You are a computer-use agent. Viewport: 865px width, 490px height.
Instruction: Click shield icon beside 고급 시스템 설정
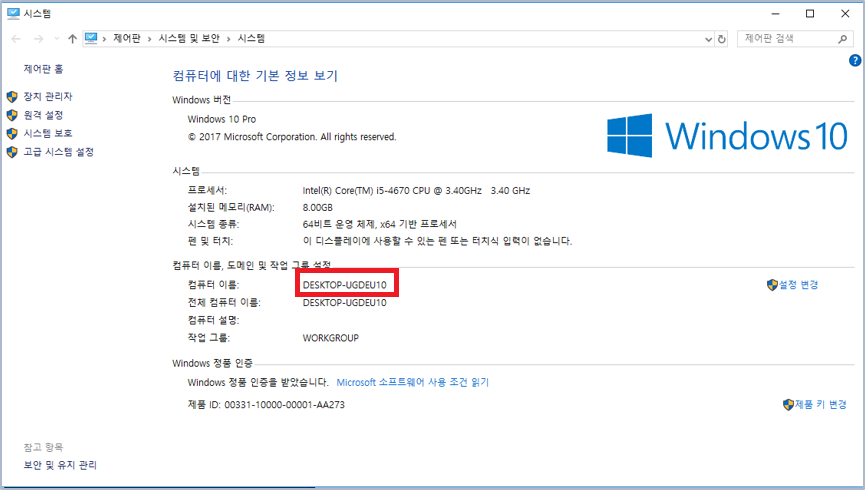(12, 152)
